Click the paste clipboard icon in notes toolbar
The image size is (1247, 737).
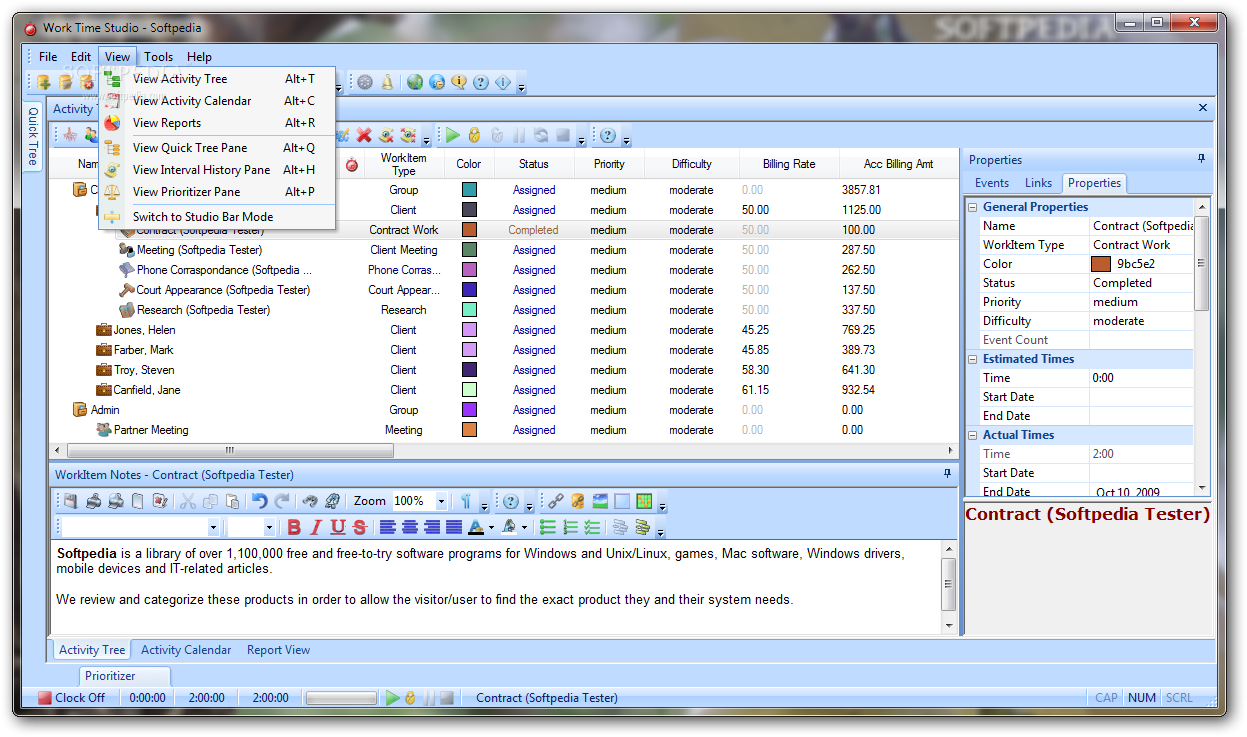click(233, 501)
